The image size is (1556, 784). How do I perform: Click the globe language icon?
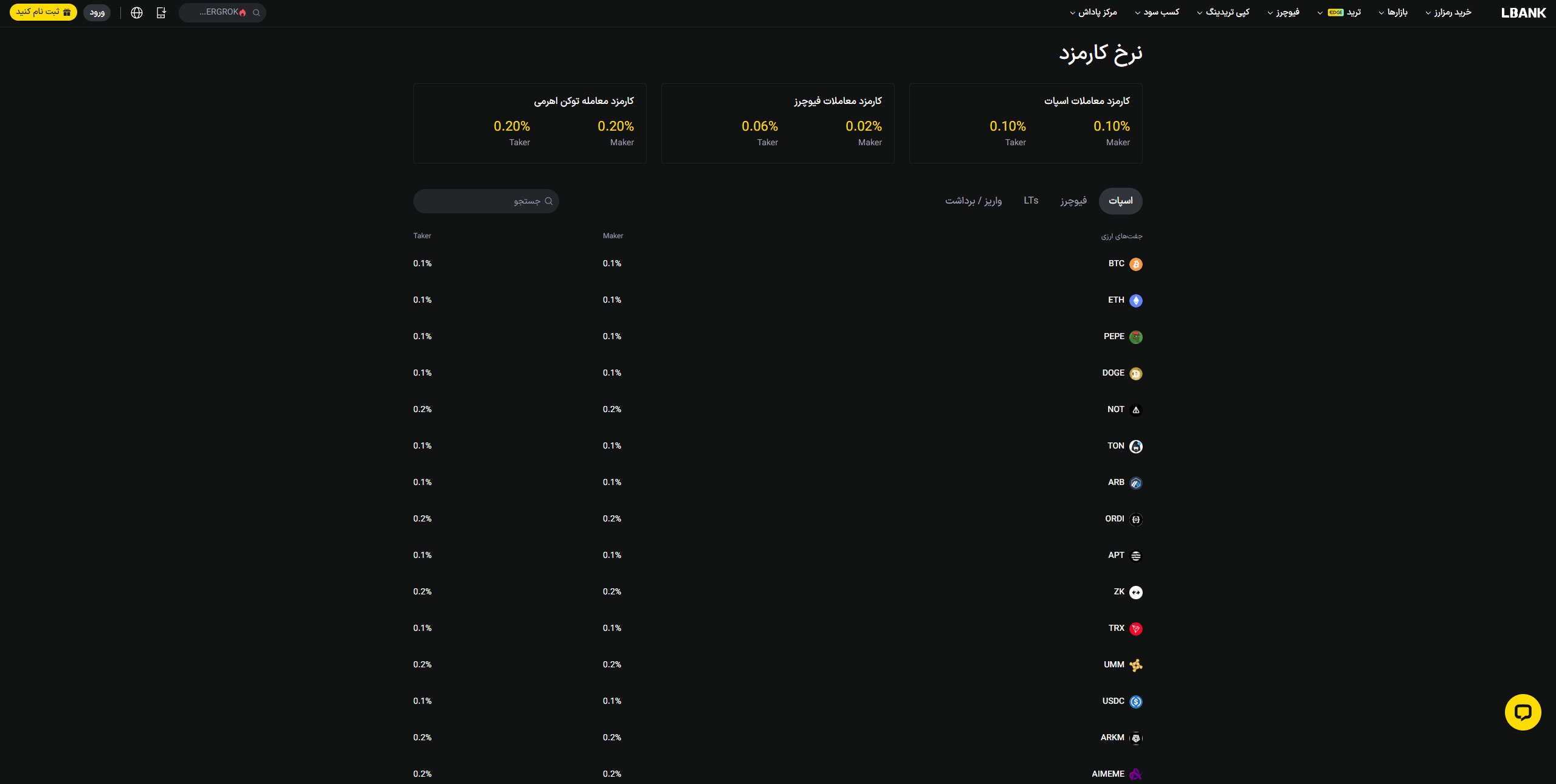[137, 13]
